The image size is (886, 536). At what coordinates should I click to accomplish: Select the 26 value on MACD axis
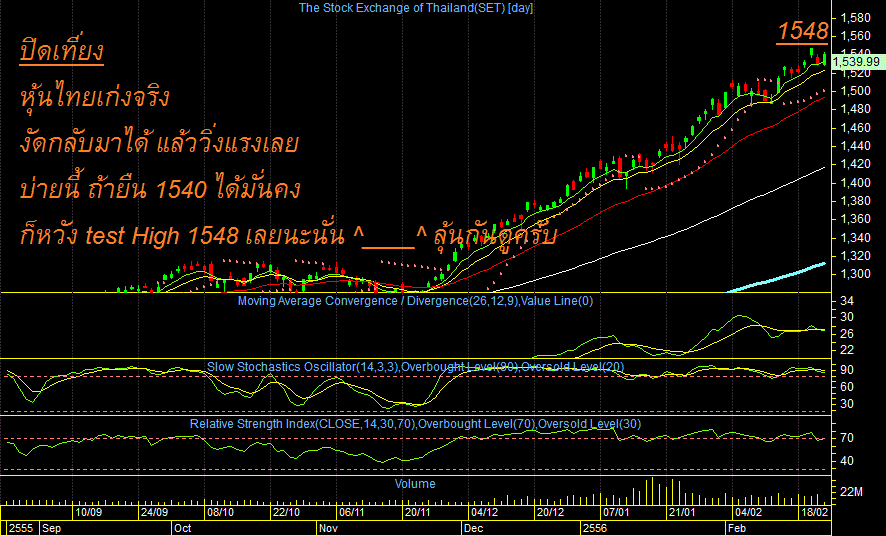pyautogui.click(x=847, y=334)
